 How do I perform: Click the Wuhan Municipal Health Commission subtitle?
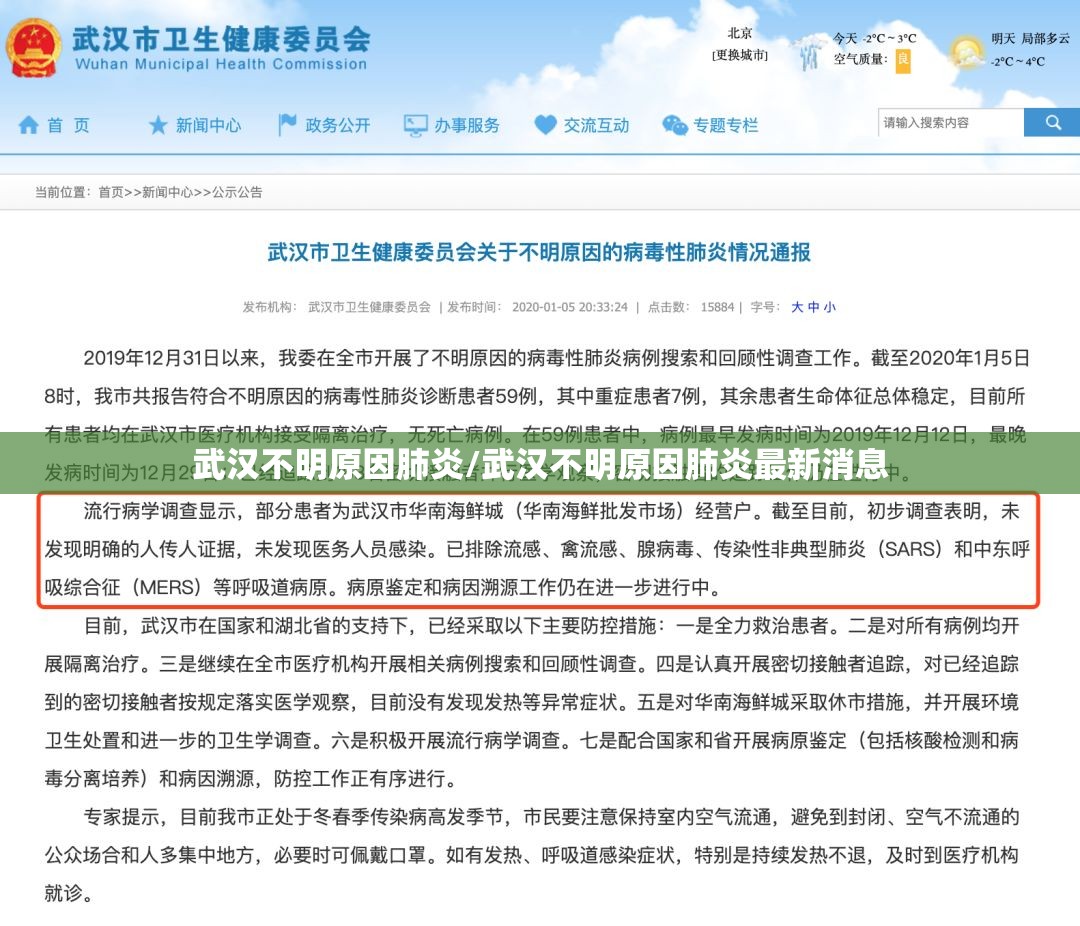coord(221,64)
